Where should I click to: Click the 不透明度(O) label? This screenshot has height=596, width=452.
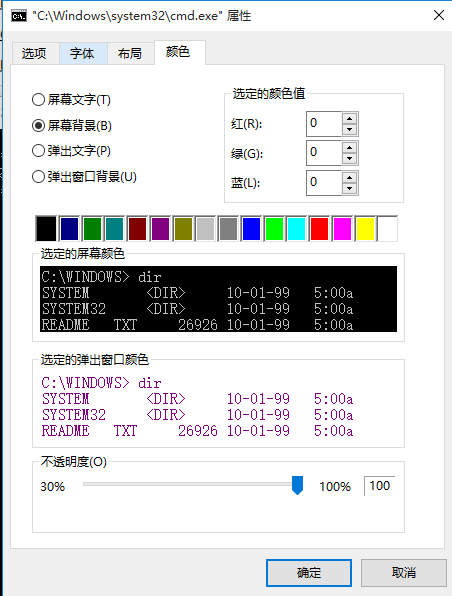tap(74, 462)
